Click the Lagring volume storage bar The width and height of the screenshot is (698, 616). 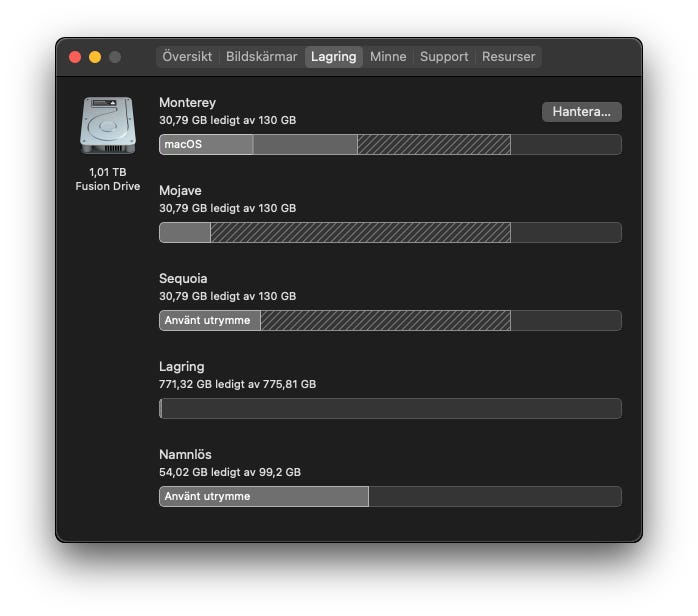click(x=390, y=409)
